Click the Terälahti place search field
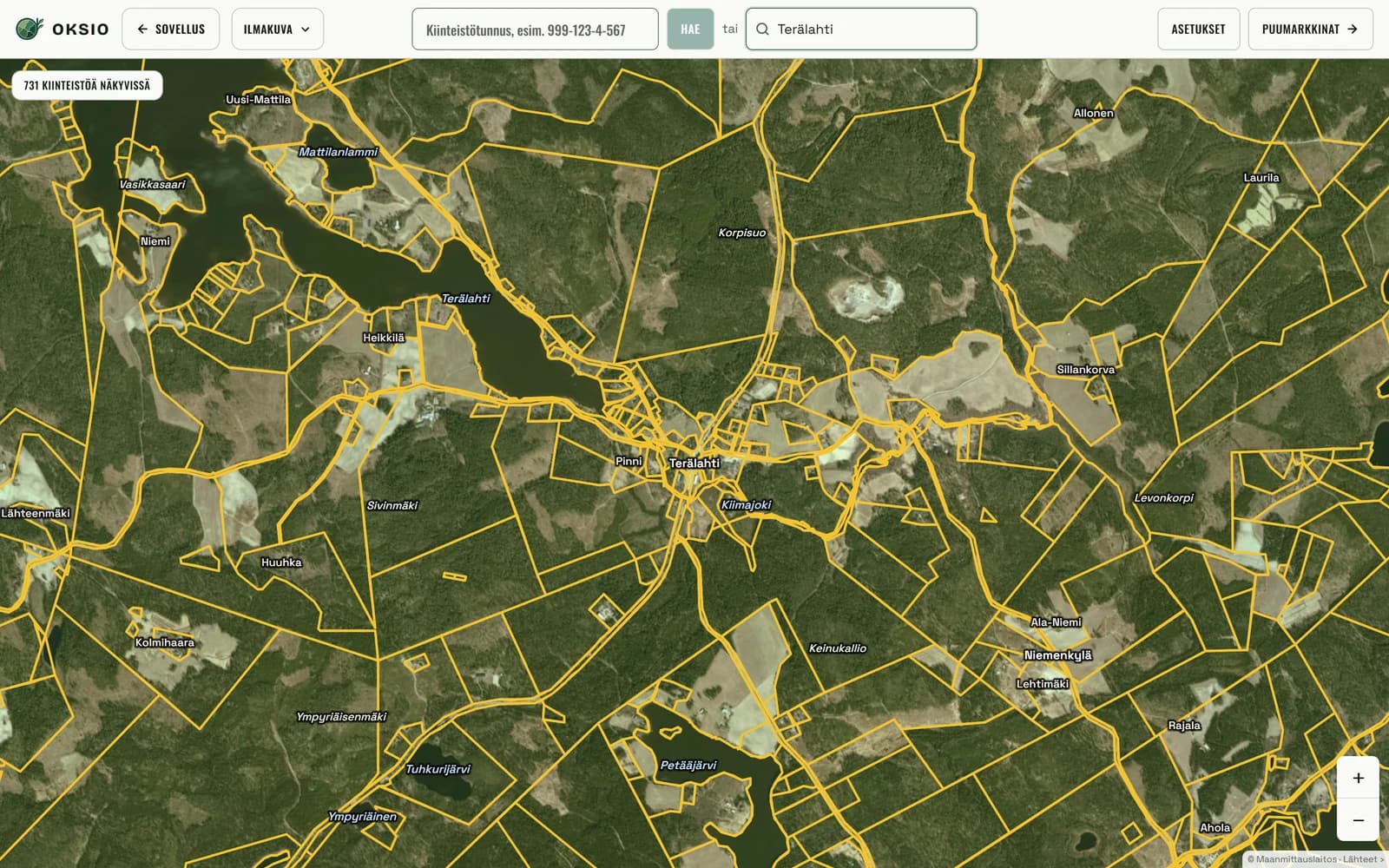1389x868 pixels. click(861, 30)
